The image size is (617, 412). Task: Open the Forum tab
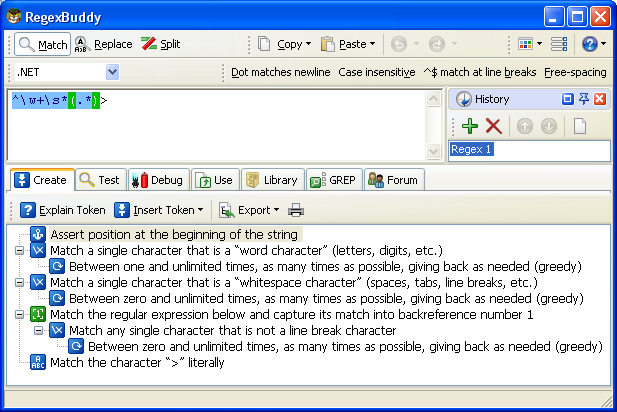coord(394,180)
